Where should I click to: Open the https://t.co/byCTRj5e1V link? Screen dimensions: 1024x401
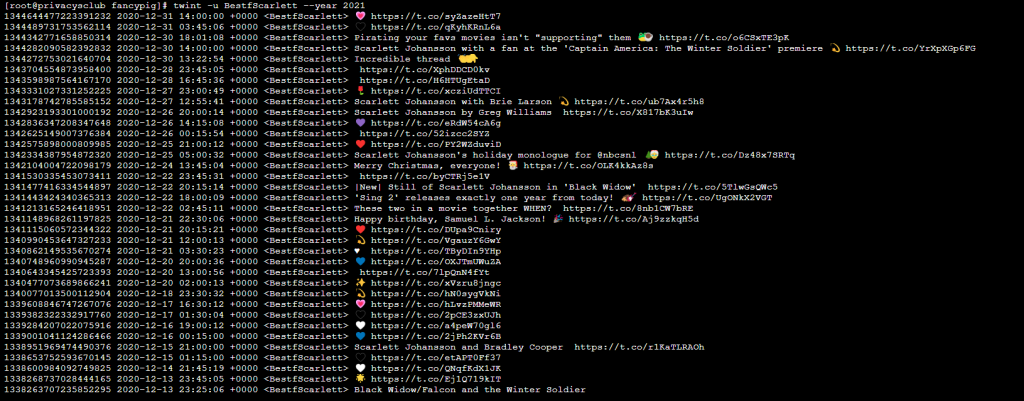pos(424,176)
